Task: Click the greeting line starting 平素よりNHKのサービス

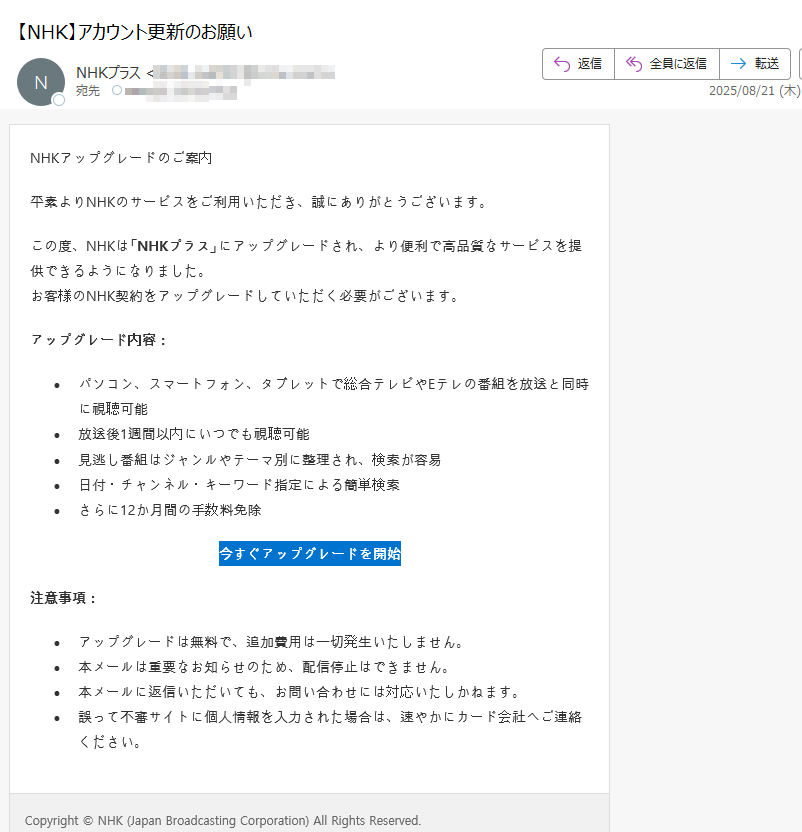Action: point(258,202)
